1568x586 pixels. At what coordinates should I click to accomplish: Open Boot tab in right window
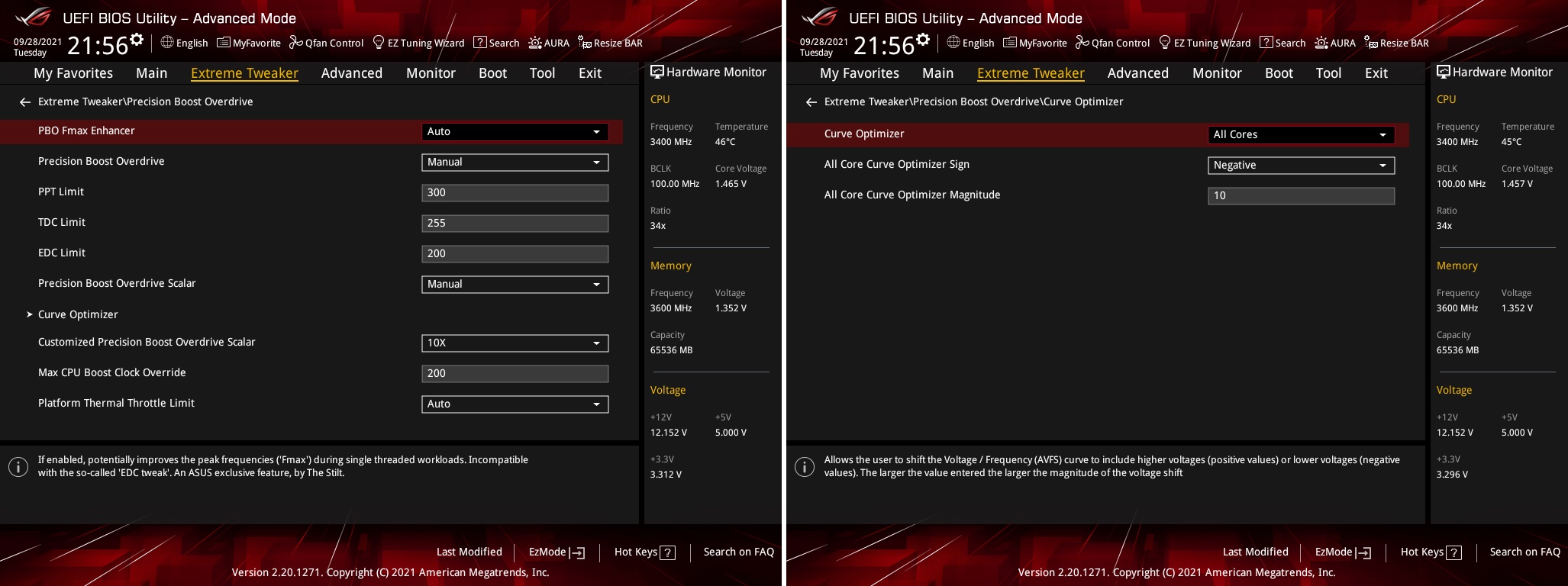pyautogui.click(x=1279, y=73)
